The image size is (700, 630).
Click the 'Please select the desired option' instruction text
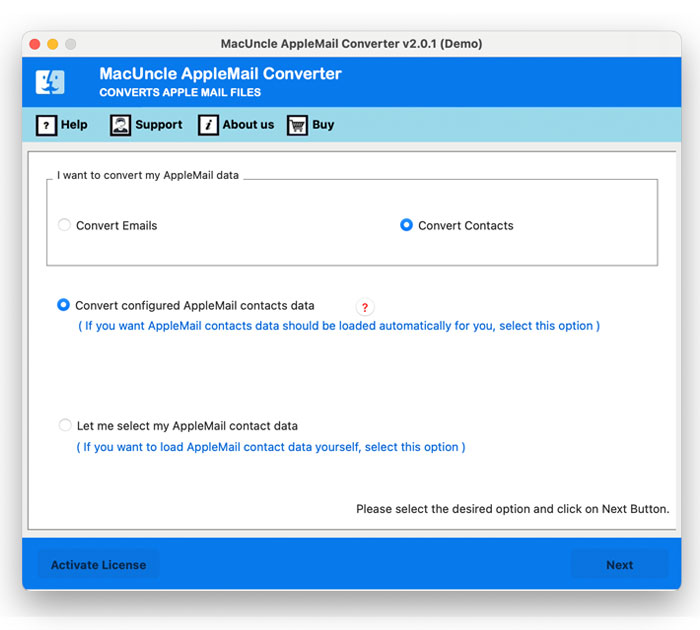512,509
